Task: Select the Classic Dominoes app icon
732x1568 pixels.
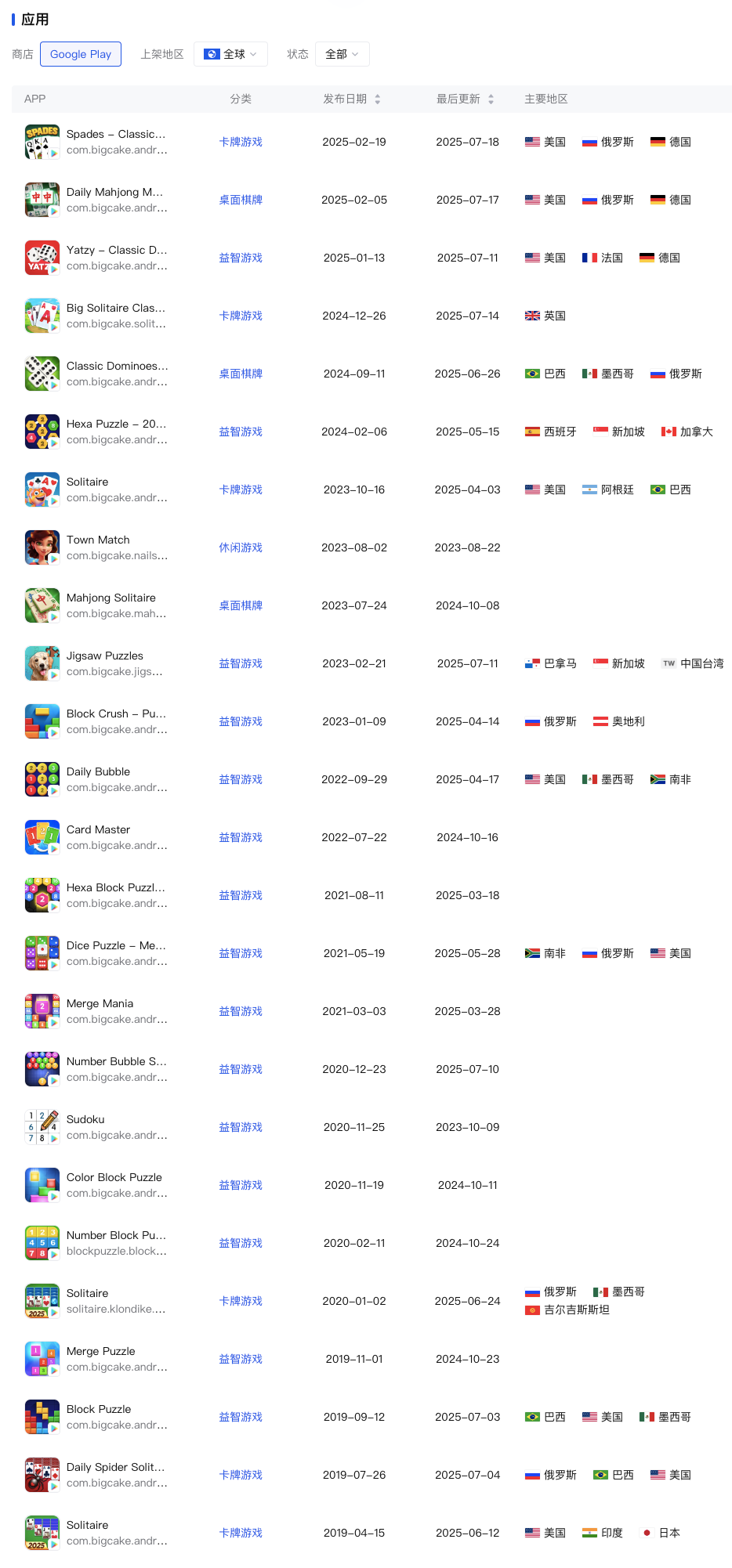Action: point(42,374)
